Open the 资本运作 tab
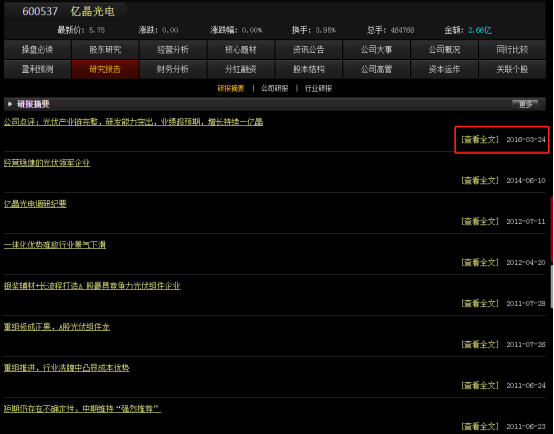 click(444, 69)
